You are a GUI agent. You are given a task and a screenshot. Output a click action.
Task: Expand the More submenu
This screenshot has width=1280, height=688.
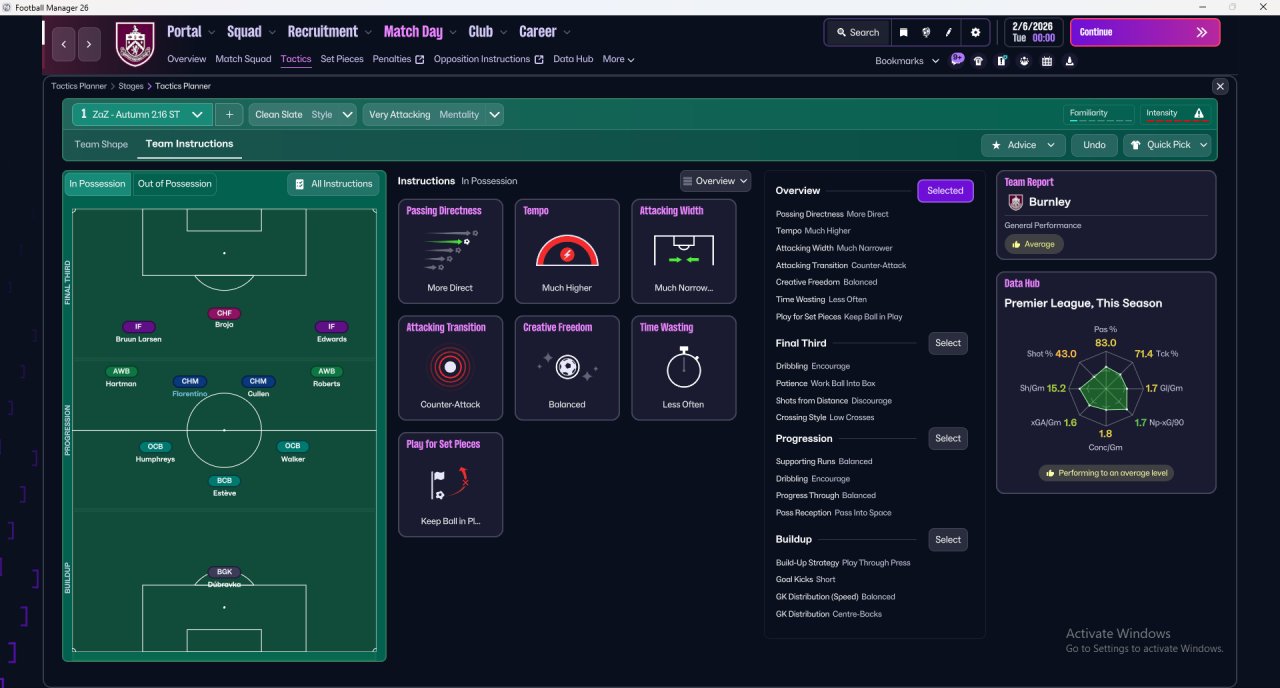[x=618, y=59]
